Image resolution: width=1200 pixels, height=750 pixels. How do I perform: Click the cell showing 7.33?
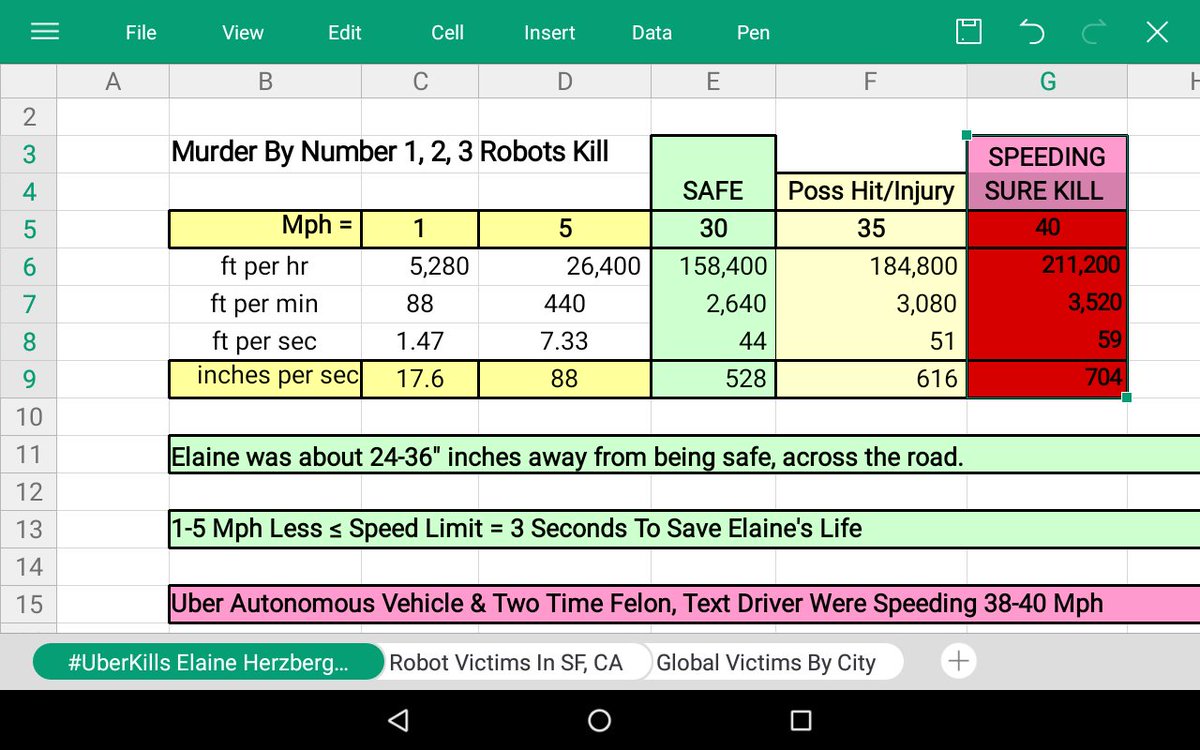(565, 341)
